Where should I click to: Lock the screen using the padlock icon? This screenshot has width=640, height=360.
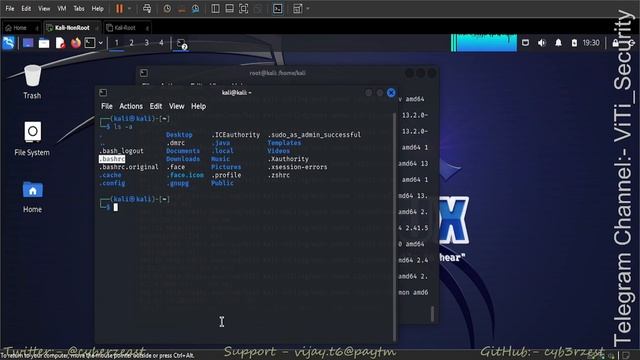pyautogui.click(x=615, y=43)
